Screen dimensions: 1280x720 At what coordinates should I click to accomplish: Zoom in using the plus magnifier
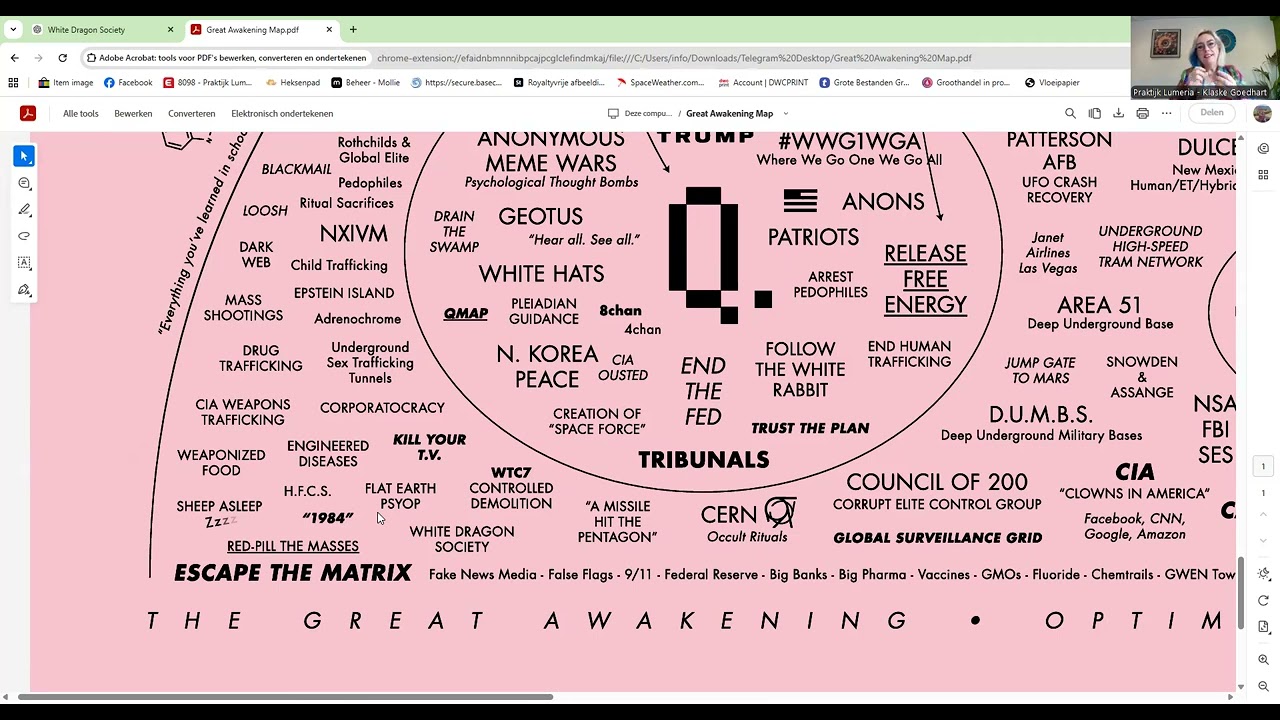(x=1263, y=660)
